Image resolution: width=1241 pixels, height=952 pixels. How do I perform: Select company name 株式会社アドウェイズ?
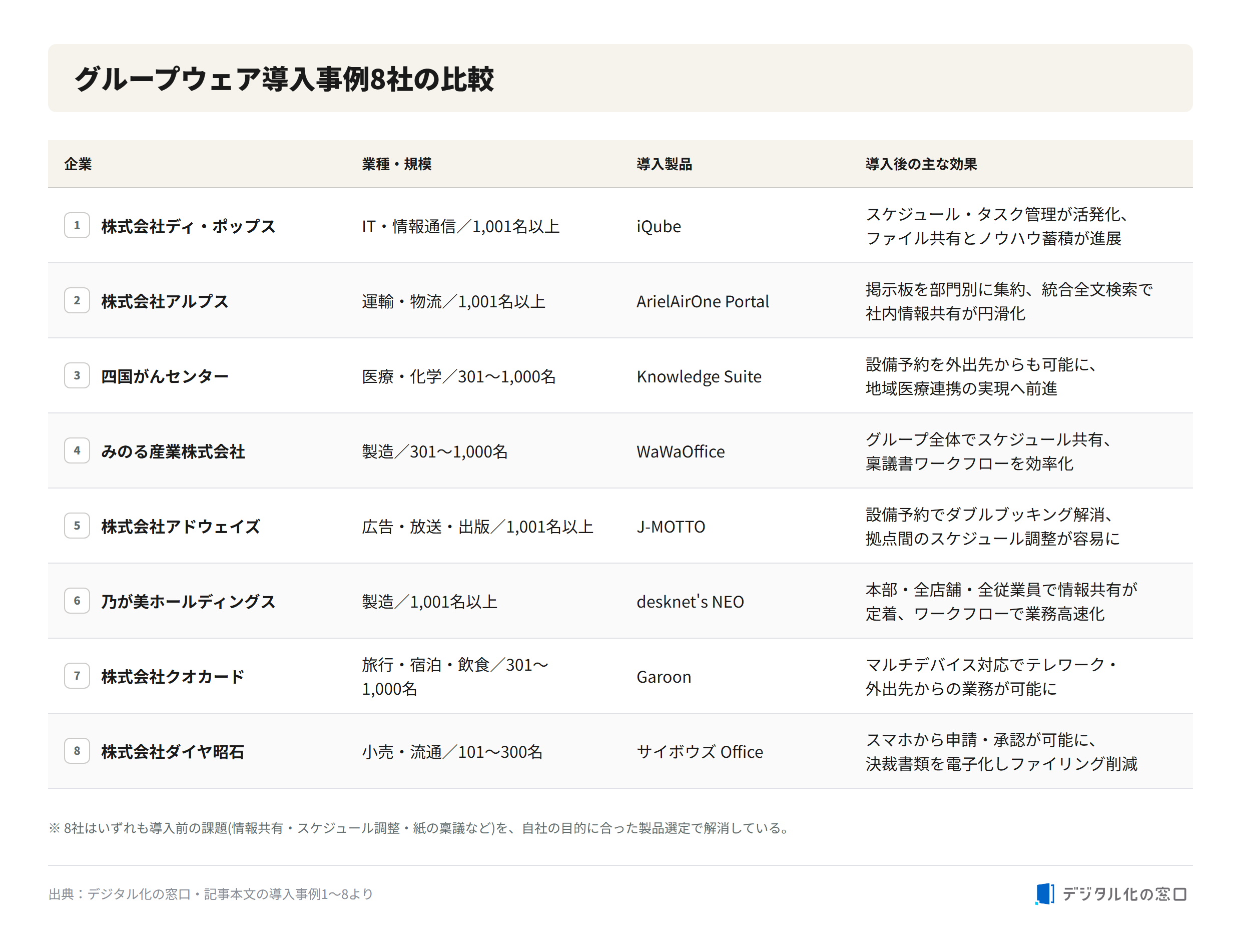(180, 527)
